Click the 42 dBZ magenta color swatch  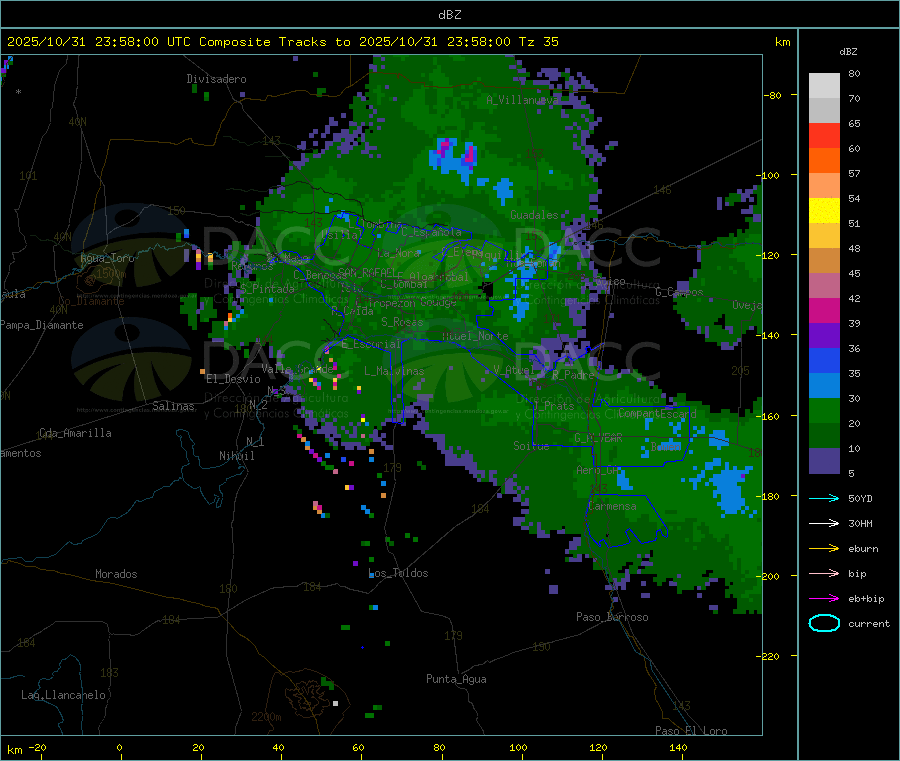(824, 310)
